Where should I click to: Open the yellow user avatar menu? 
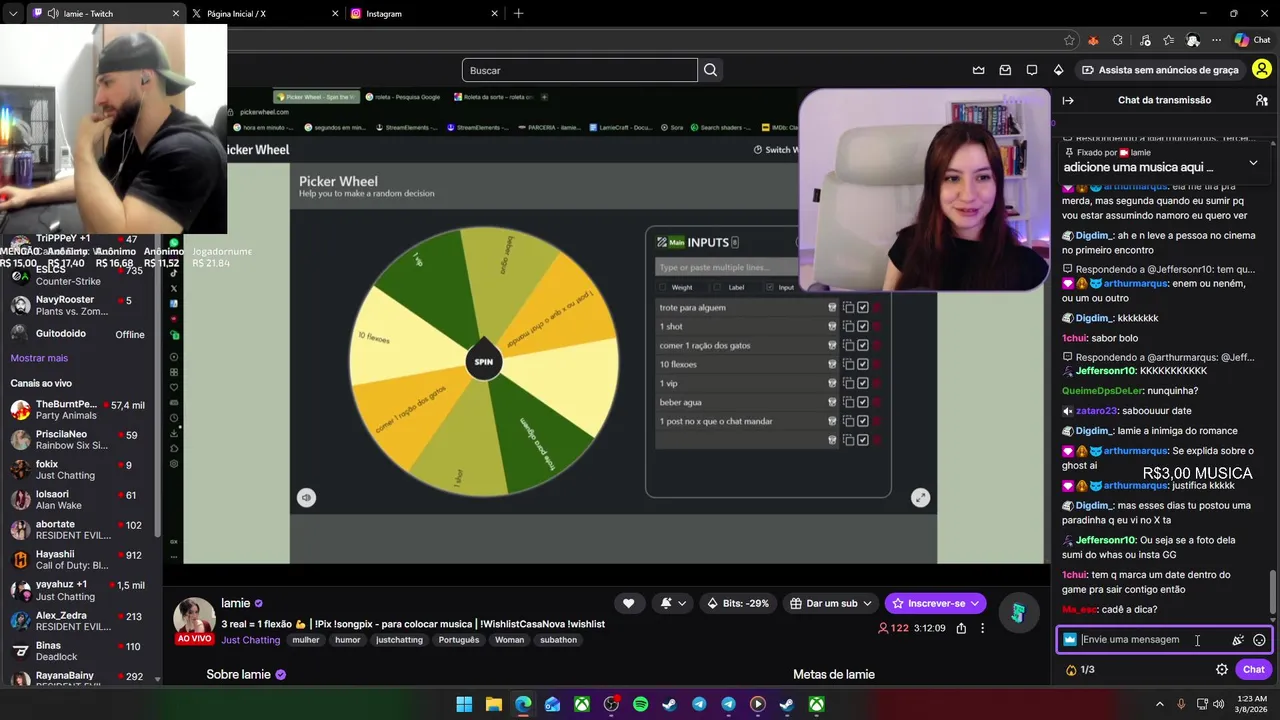click(x=1262, y=70)
